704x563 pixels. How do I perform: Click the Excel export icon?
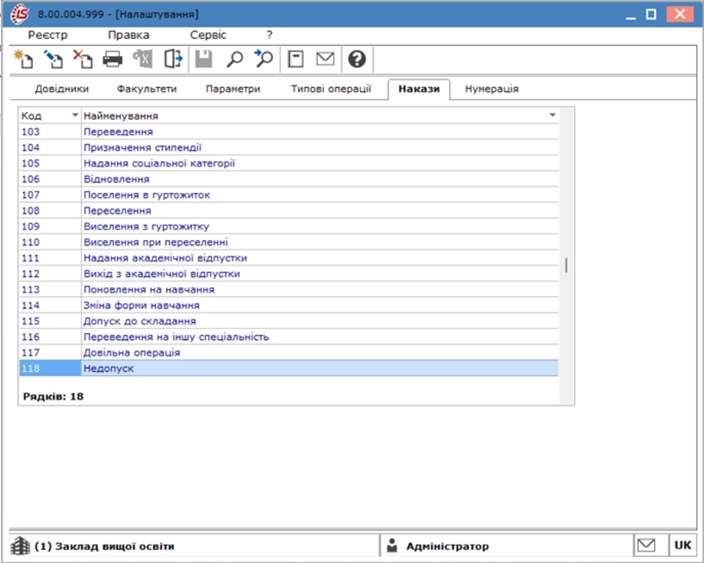coord(143,59)
